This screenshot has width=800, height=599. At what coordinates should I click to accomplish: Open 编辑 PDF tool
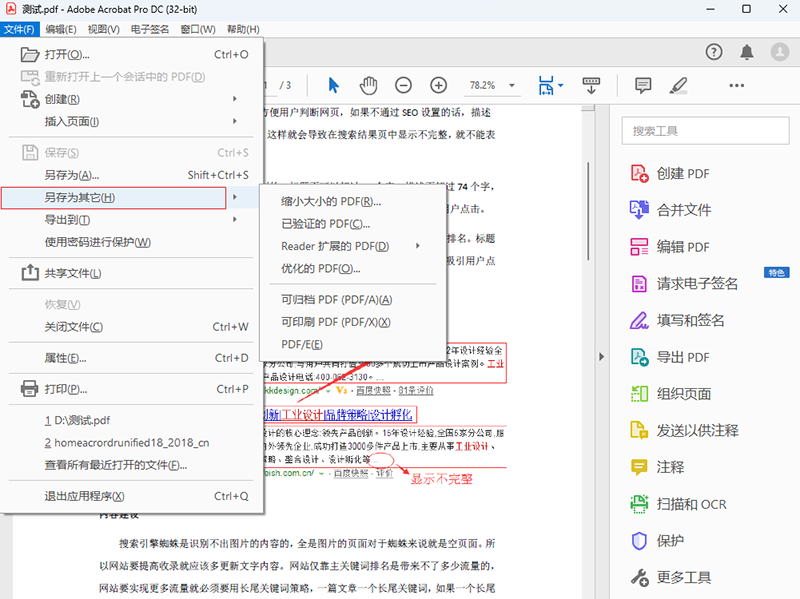click(670, 247)
